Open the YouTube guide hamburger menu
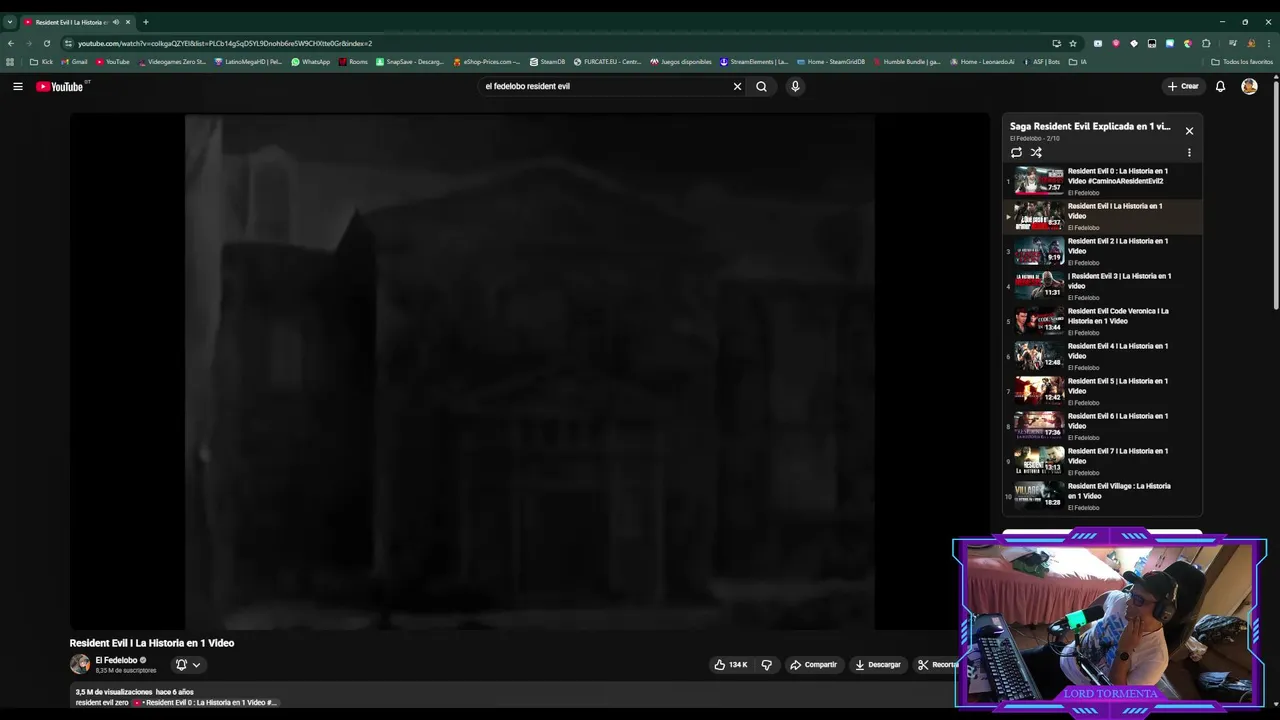The image size is (1280, 720). click(17, 86)
